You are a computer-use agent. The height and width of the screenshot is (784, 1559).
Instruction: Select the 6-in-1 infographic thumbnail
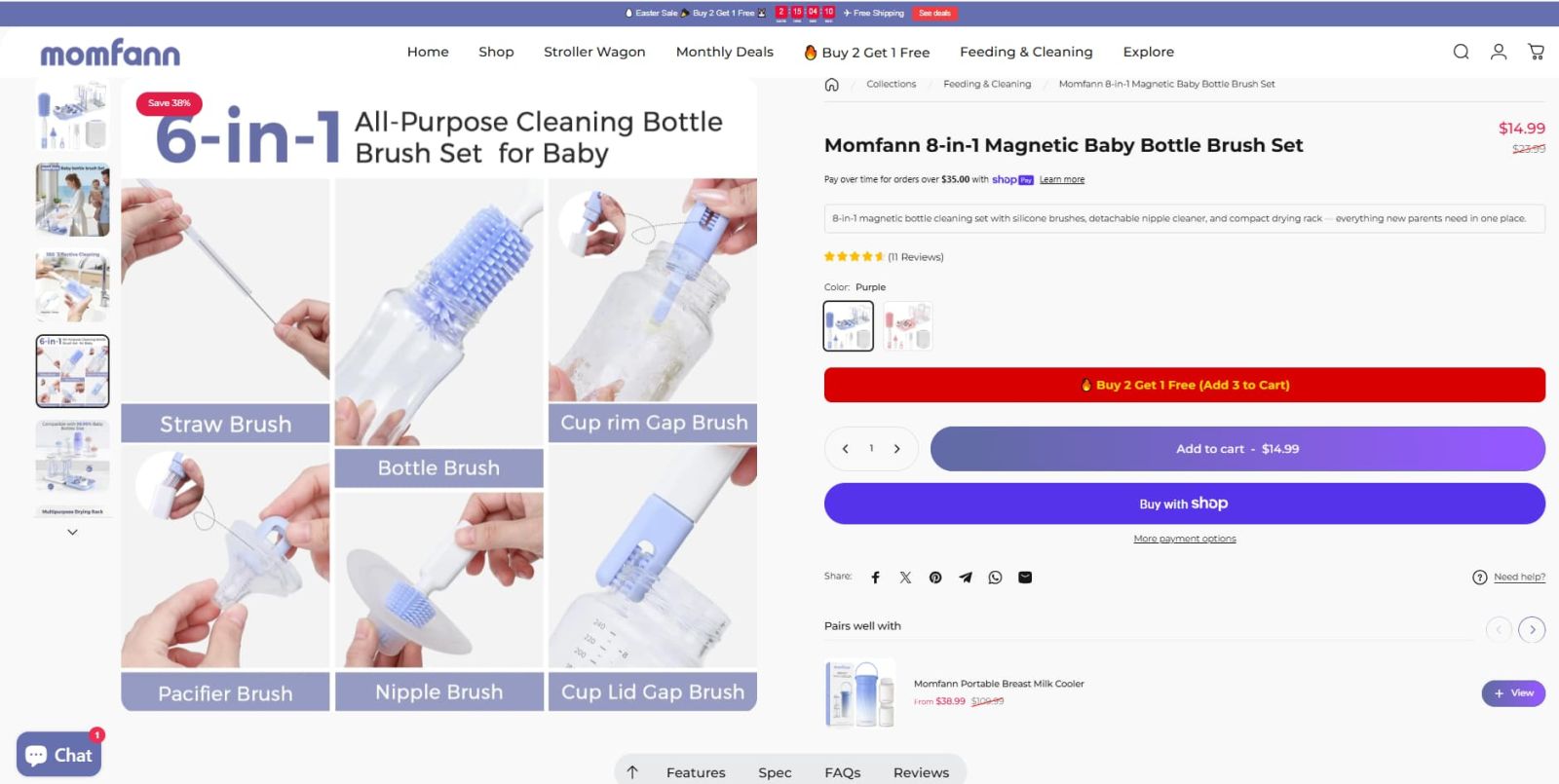coord(72,370)
